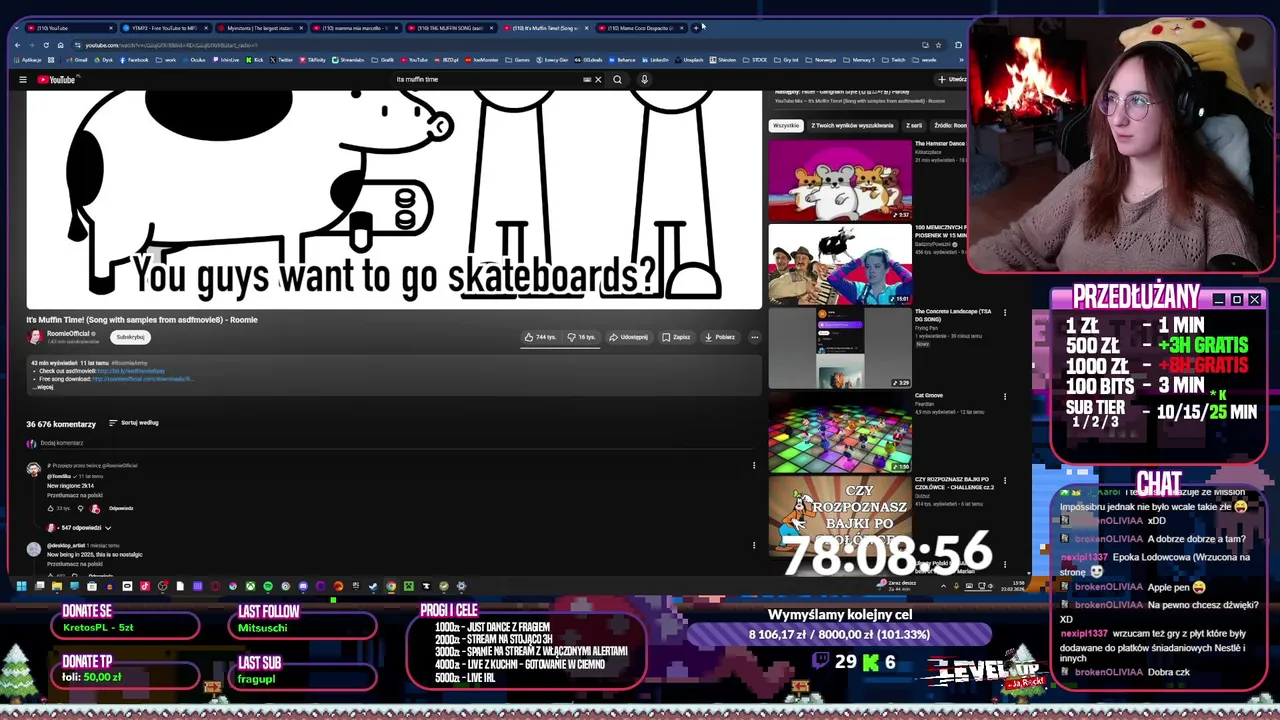Open the Sortuj według dropdown
This screenshot has height=720, width=1280.
[133, 423]
